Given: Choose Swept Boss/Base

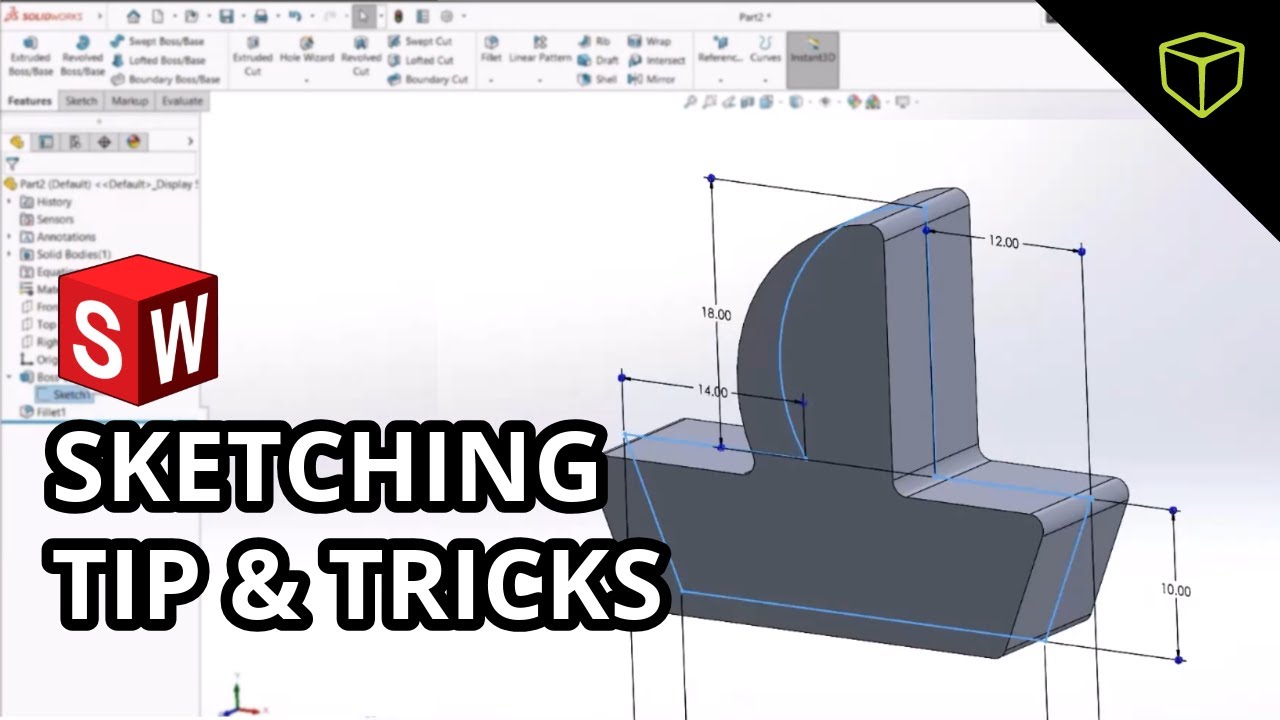Looking at the screenshot, I should click(x=158, y=42).
